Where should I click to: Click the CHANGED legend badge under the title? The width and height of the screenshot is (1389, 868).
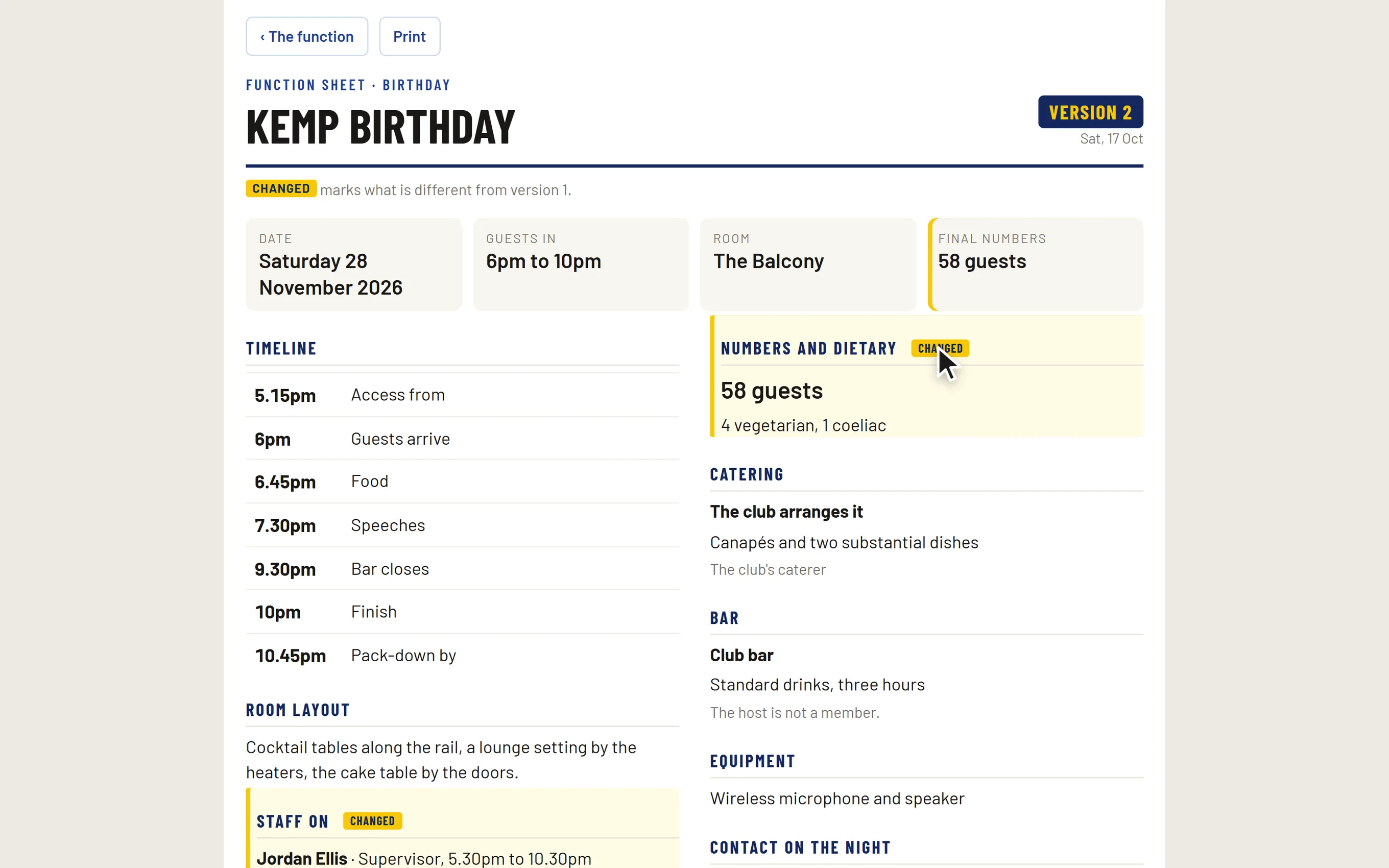click(x=281, y=189)
